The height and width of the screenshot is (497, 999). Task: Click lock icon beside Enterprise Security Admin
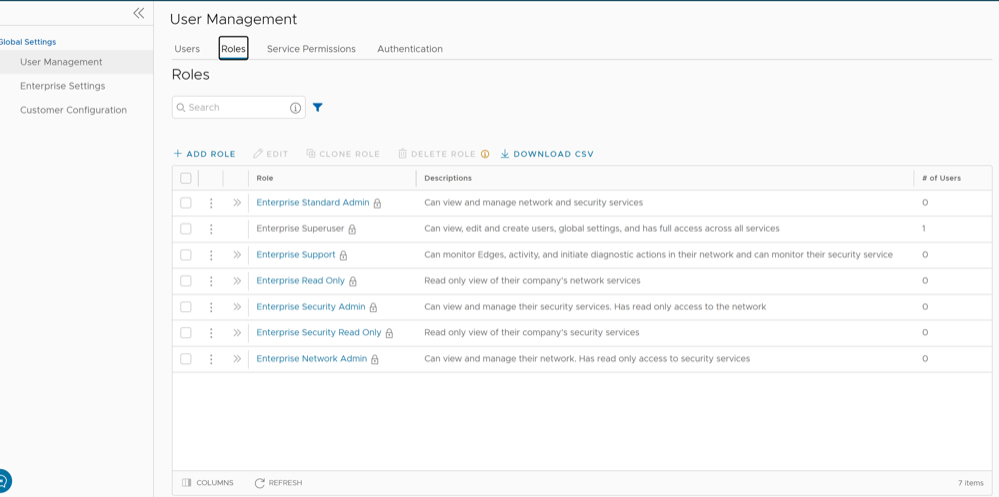pyautogui.click(x=373, y=308)
